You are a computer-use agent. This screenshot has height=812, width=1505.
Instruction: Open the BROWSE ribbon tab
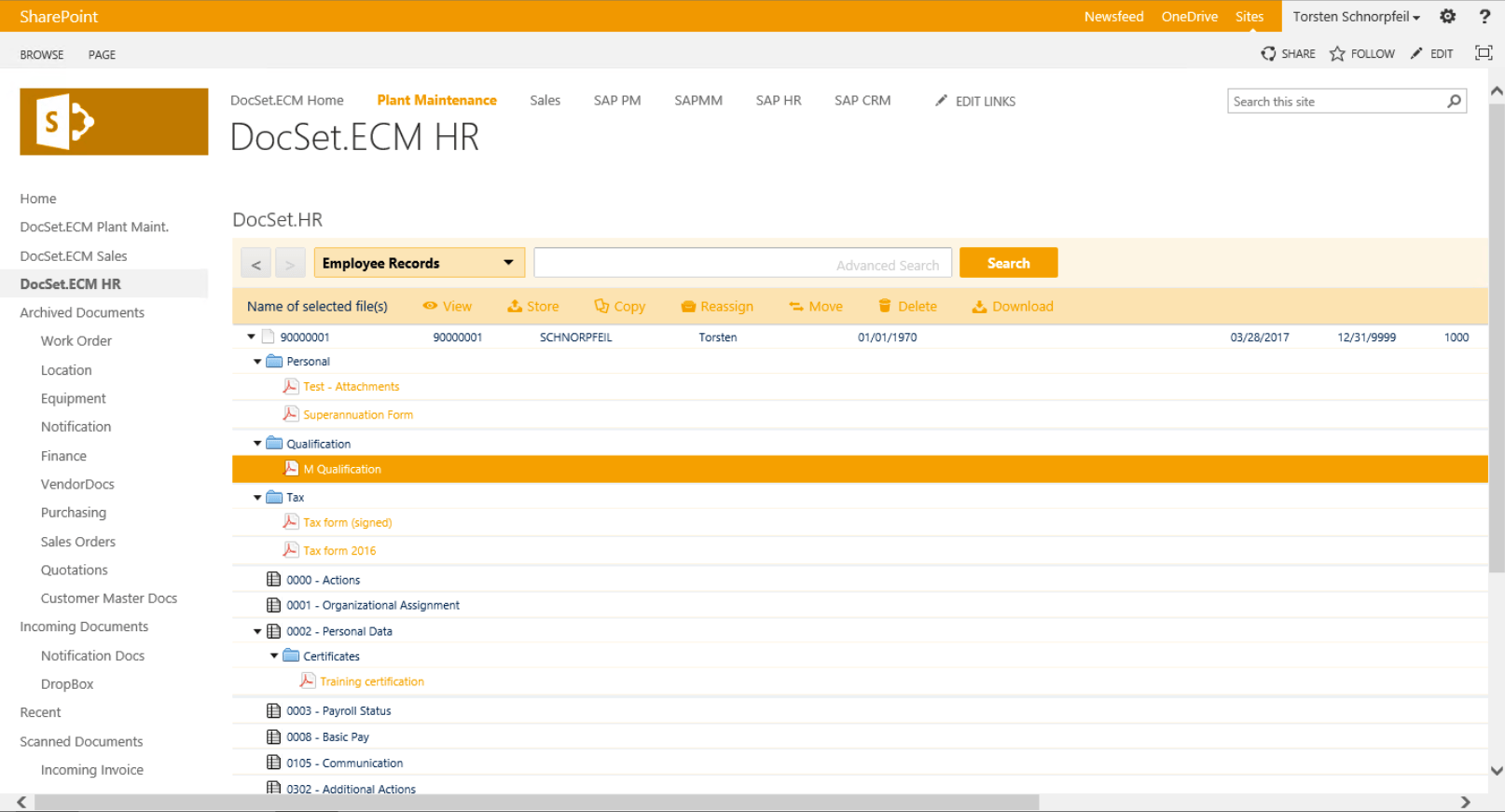coord(42,55)
